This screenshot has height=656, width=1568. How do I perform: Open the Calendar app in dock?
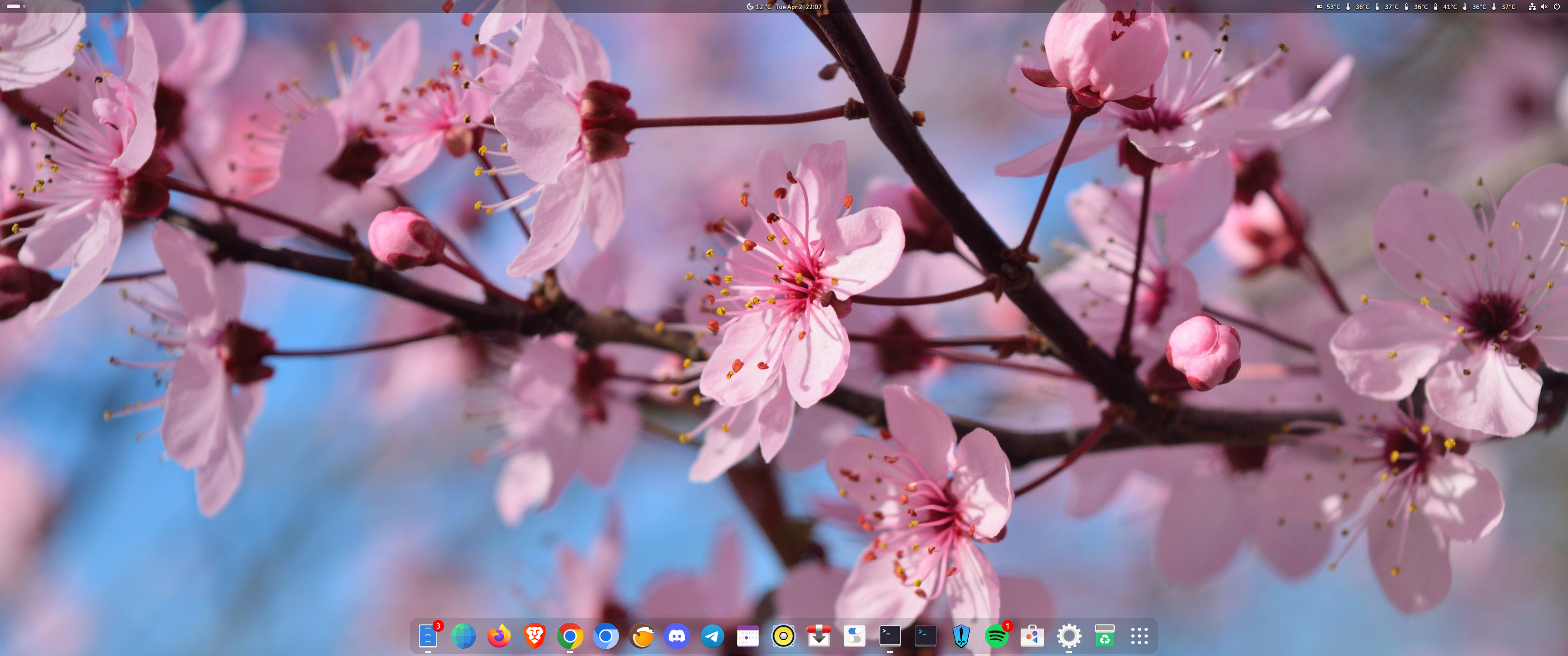(748, 636)
